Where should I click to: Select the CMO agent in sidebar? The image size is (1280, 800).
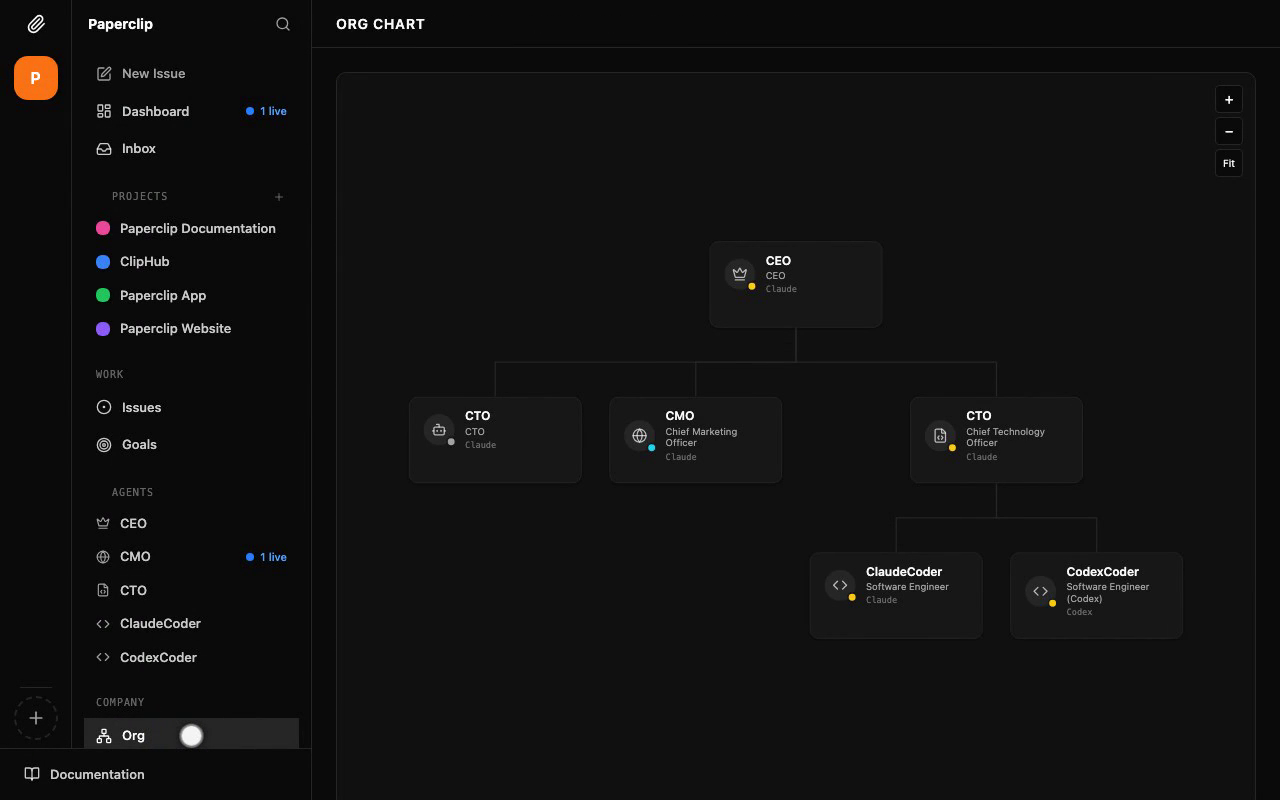coord(191,557)
